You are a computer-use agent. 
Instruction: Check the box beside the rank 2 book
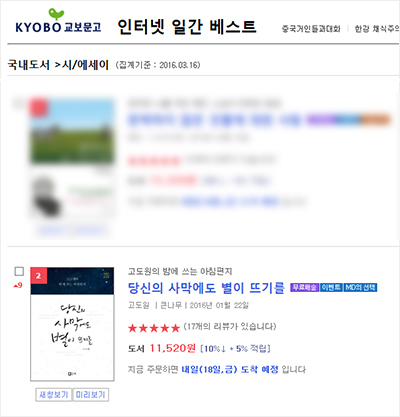pos(19,271)
